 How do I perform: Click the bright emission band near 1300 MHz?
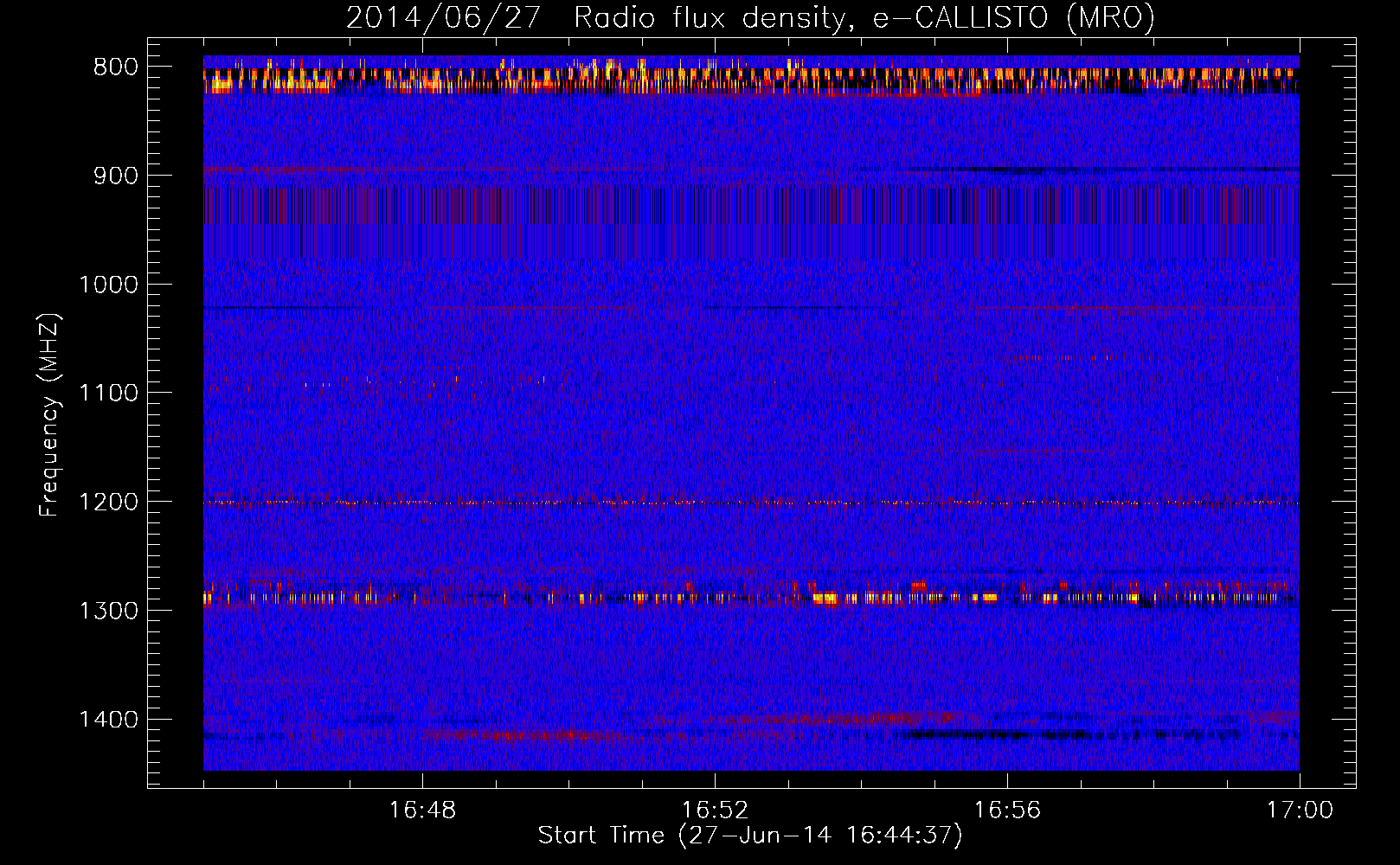pyautogui.click(x=751, y=597)
